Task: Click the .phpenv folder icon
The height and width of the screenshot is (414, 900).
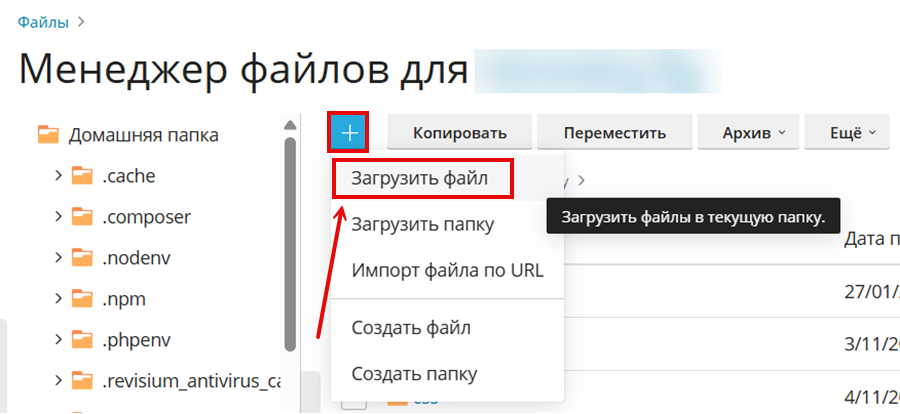Action: (82, 339)
